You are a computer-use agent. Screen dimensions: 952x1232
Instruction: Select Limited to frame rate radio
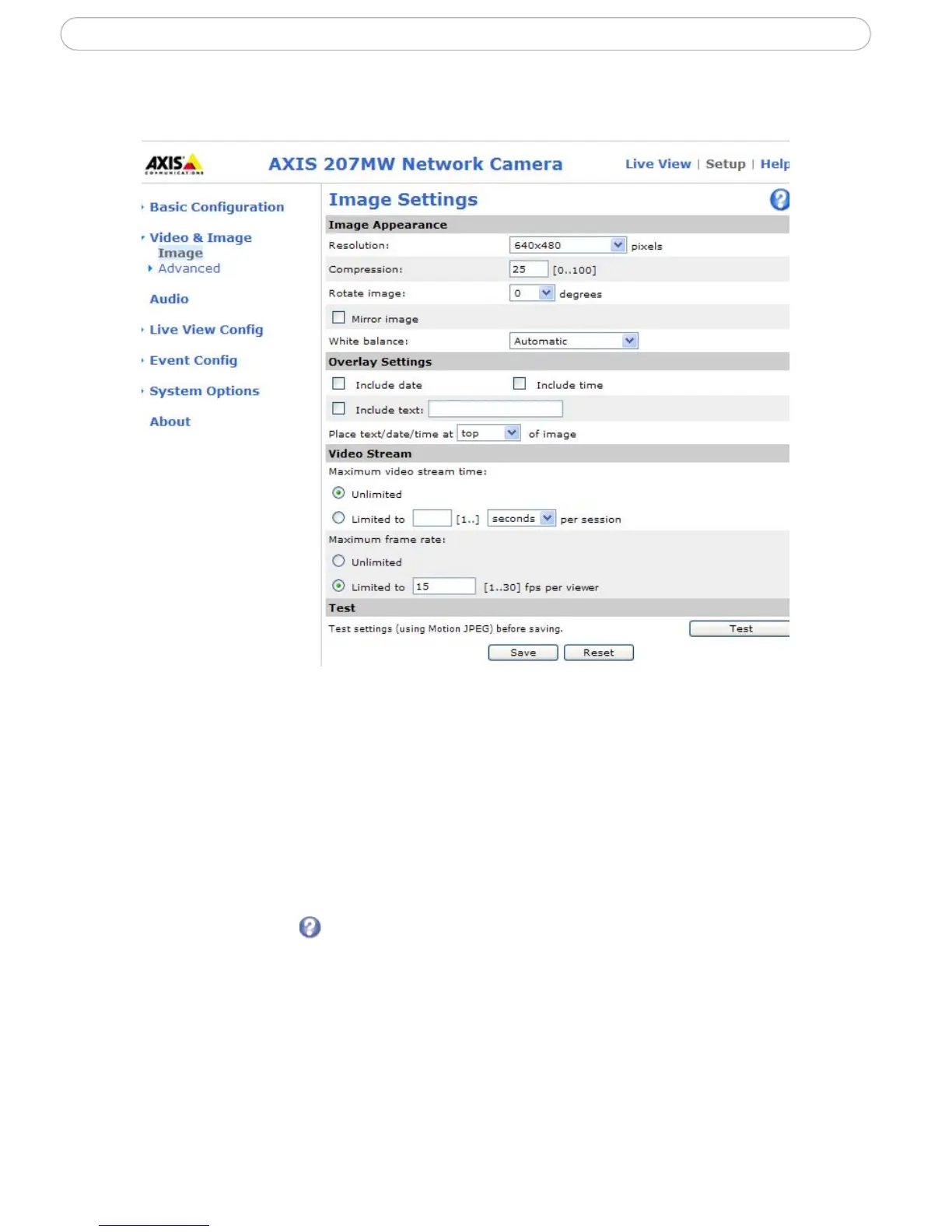click(x=338, y=586)
